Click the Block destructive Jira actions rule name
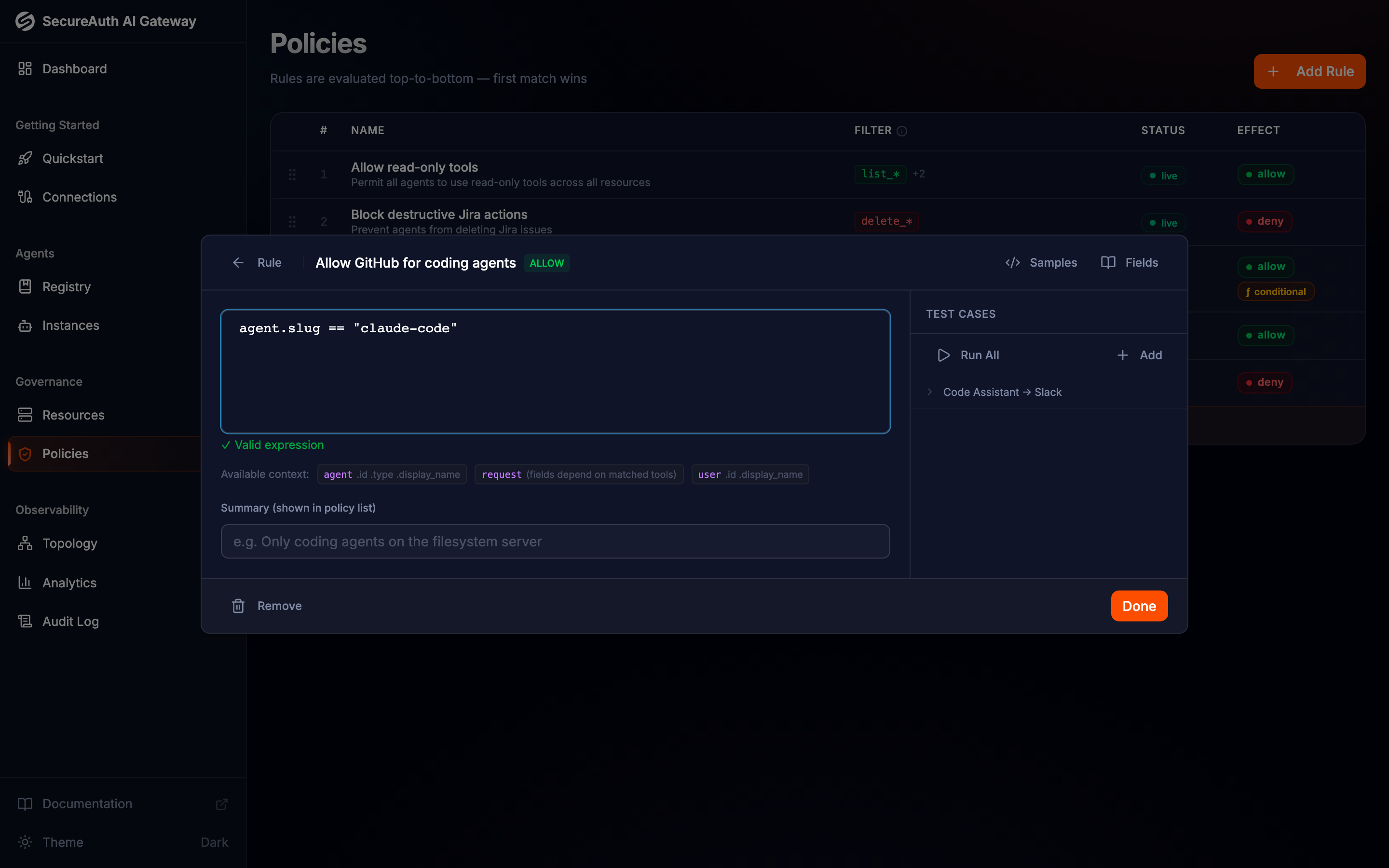Viewport: 1389px width, 868px height. 439,214
